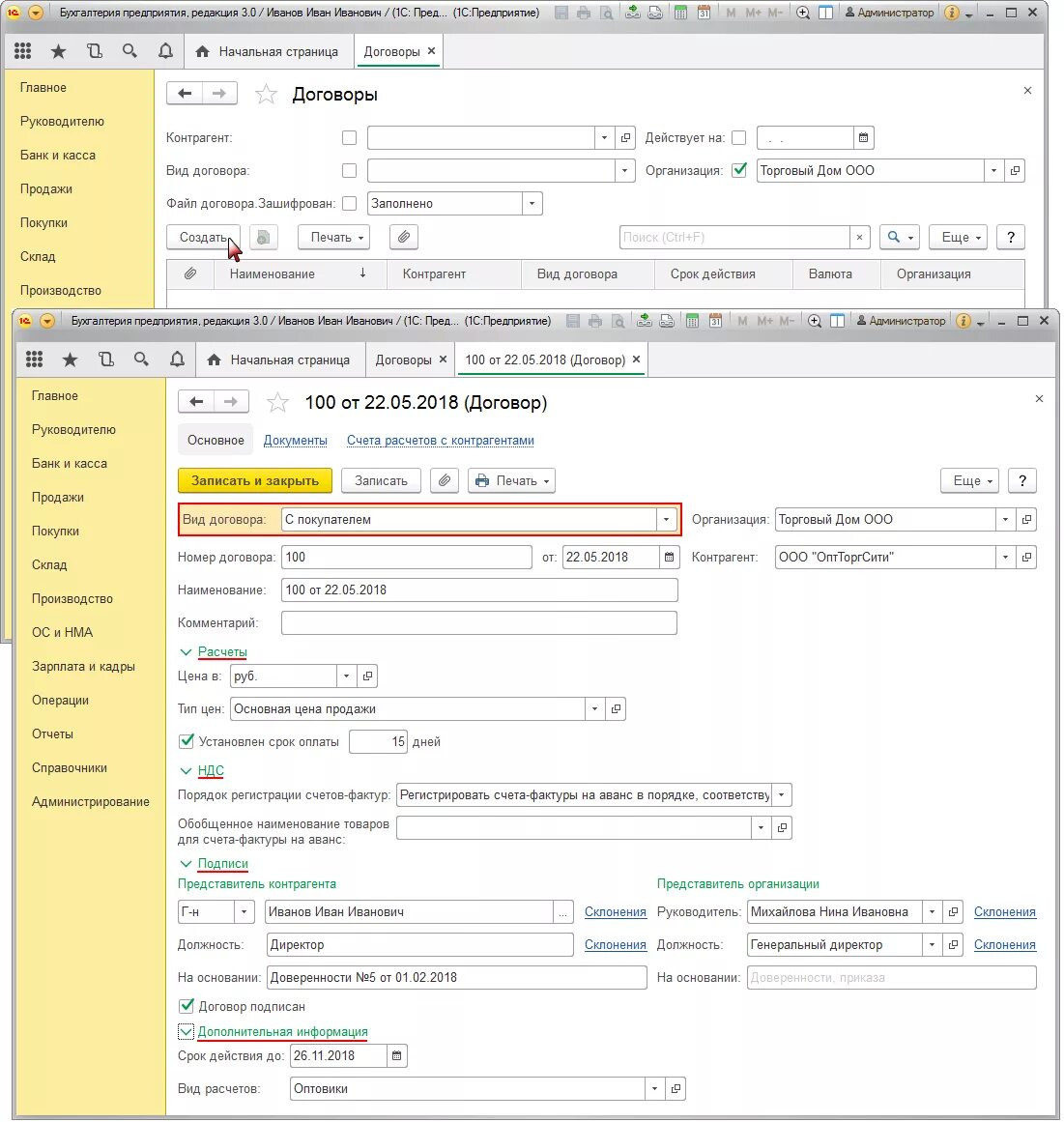The height and width of the screenshot is (1122, 1064).
Task: Add Договоры list to favorites star
Action: coord(266,94)
